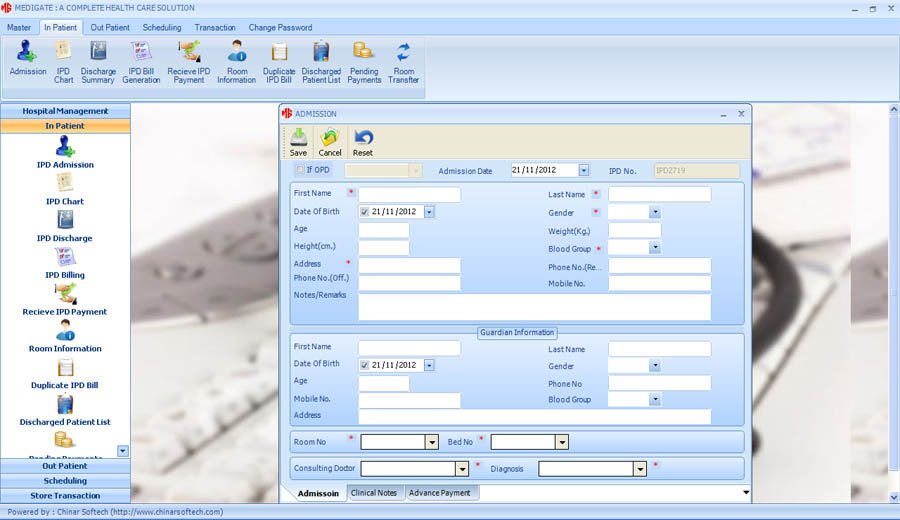The image size is (900, 520).
Task: Open the Room No dropdown list
Action: click(432, 442)
